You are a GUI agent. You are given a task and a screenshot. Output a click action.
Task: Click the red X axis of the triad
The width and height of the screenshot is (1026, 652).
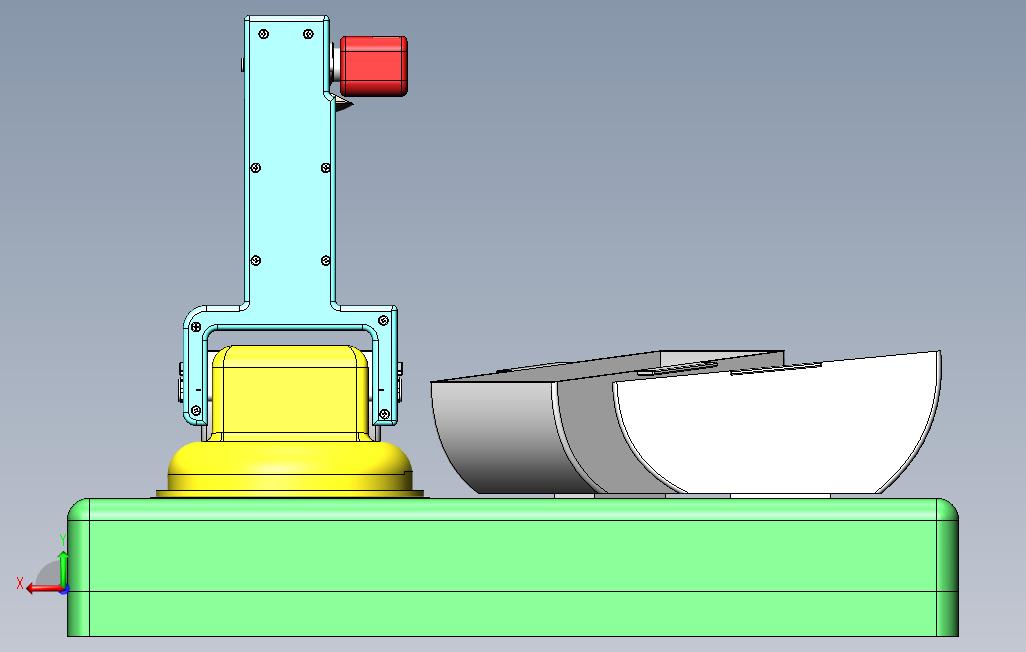pyautogui.click(x=43, y=589)
